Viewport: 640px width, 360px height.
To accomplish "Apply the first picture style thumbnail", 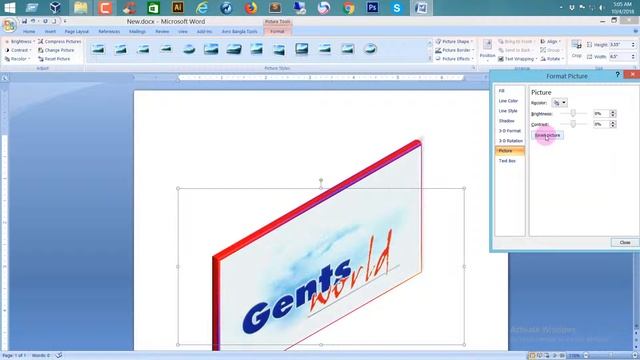I will click(98, 49).
